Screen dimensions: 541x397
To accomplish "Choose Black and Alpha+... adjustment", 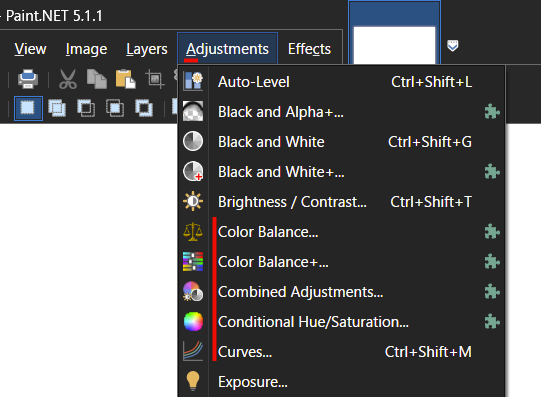I will [342, 112].
